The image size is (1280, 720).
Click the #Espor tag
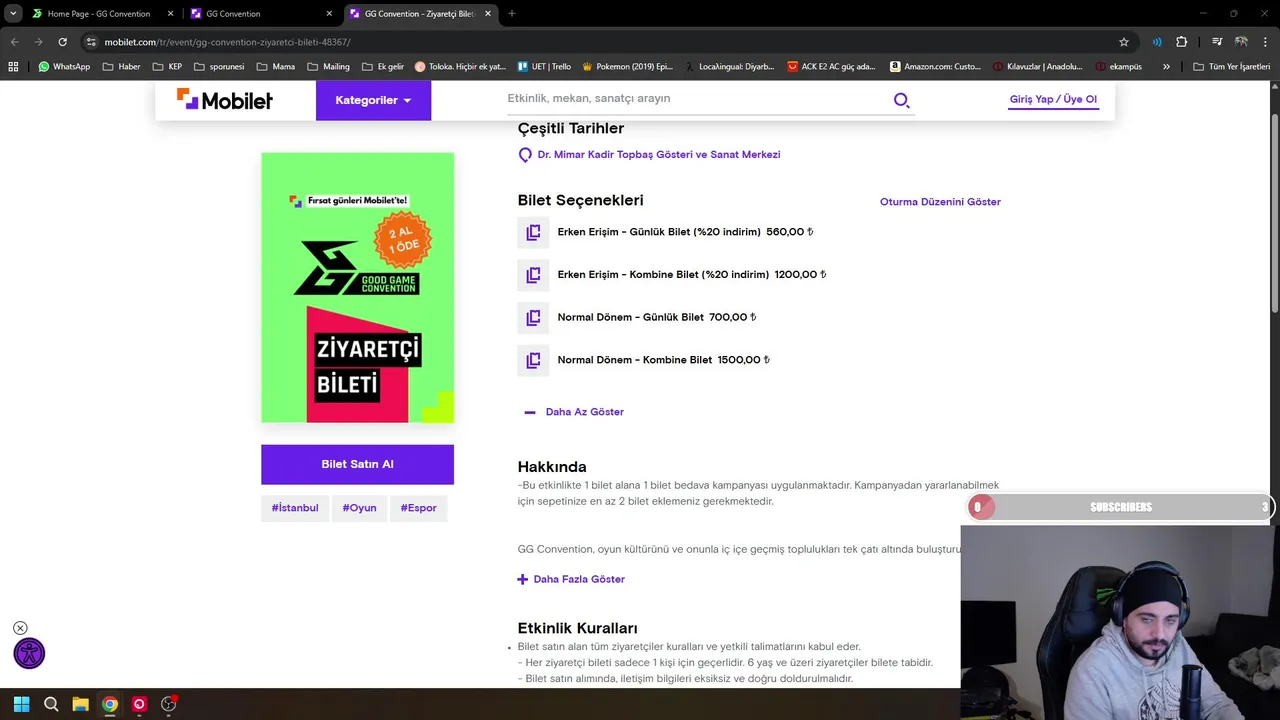point(419,508)
